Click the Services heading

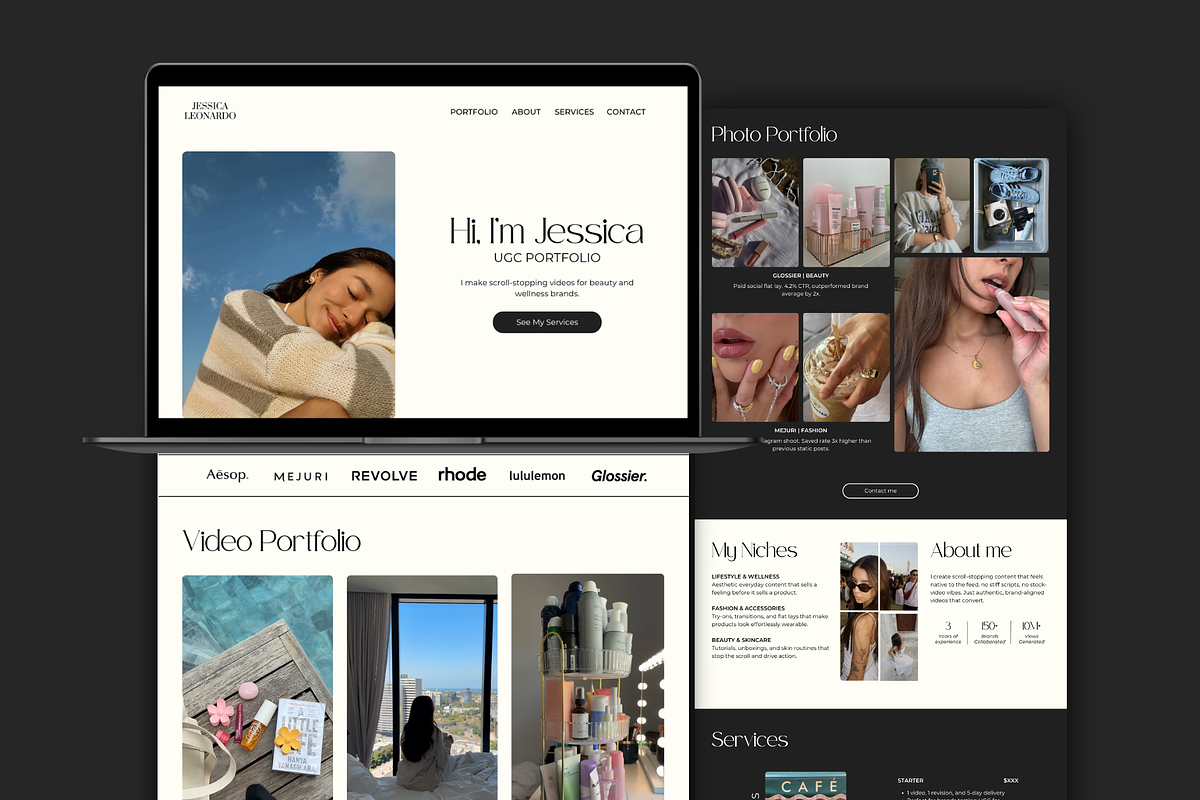(750, 740)
